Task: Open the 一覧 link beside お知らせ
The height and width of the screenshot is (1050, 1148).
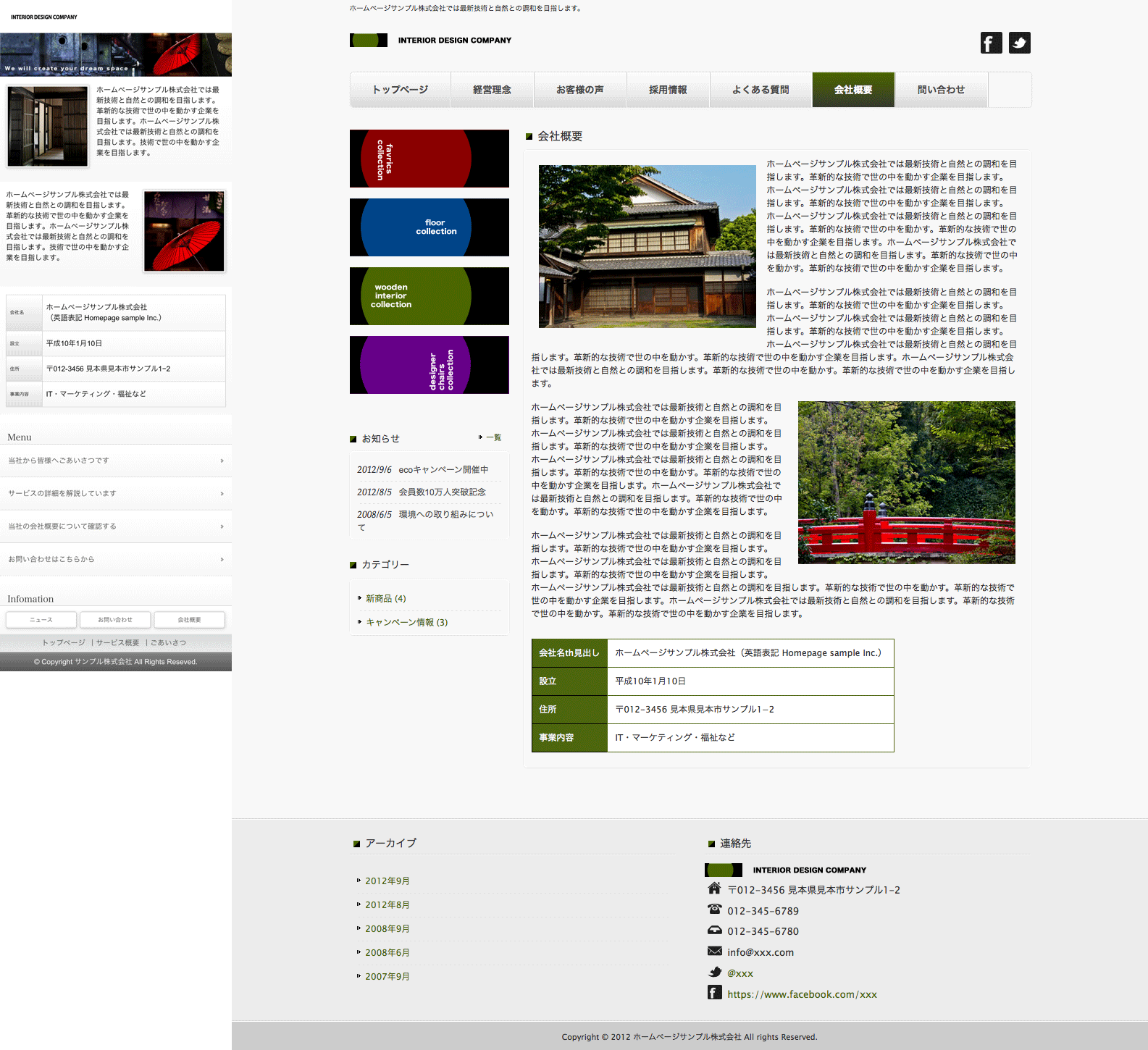Action: coord(493,437)
